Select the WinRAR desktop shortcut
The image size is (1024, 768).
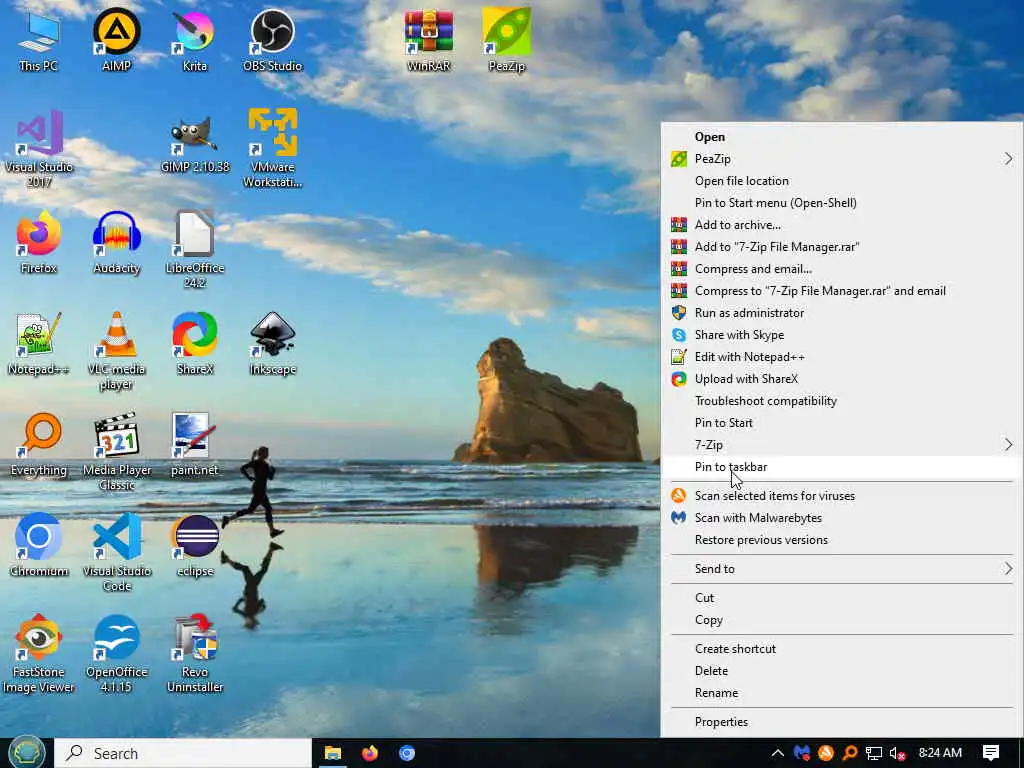tap(428, 40)
